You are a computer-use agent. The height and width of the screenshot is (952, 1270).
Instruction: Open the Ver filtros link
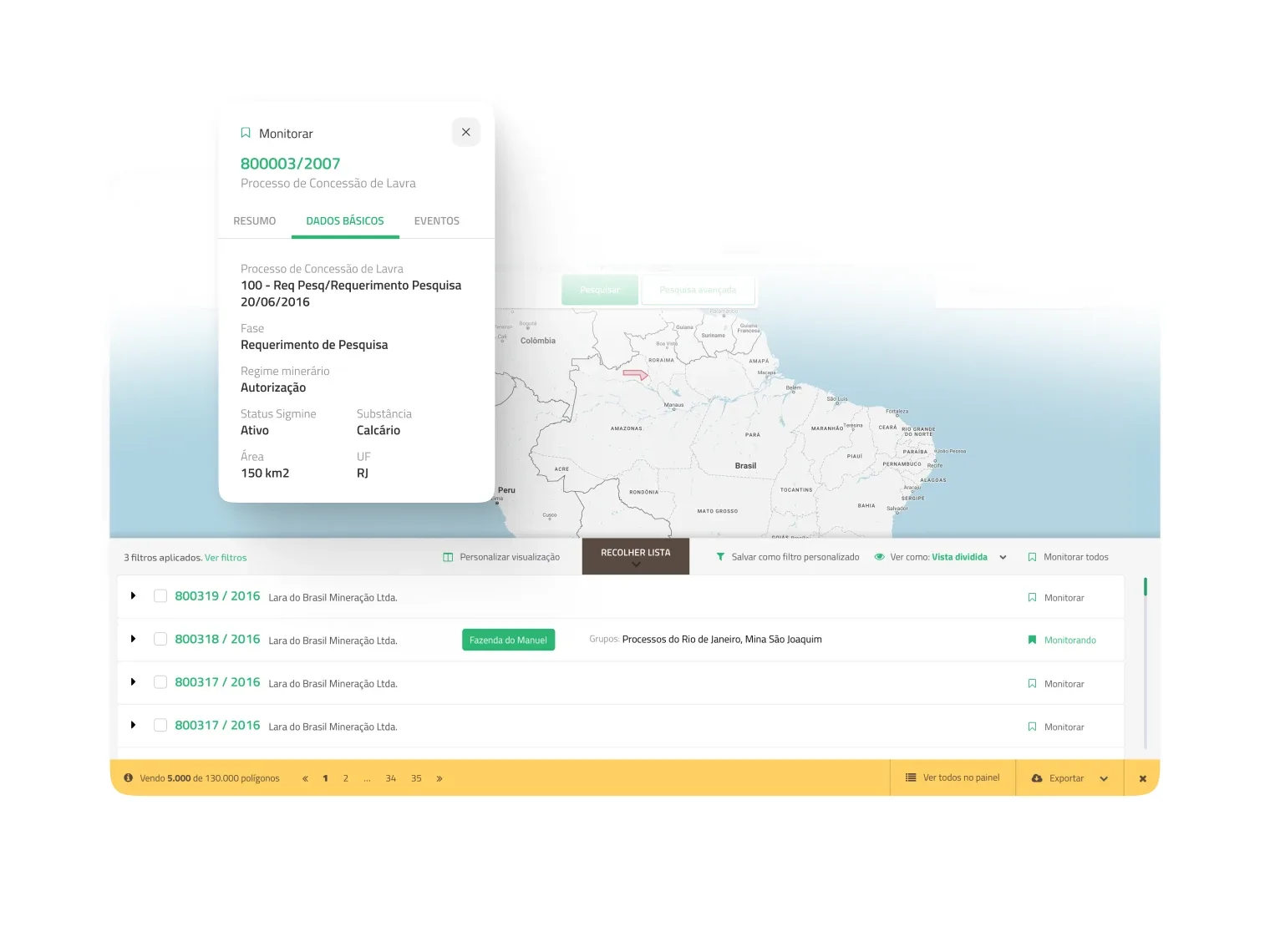pyautogui.click(x=226, y=558)
